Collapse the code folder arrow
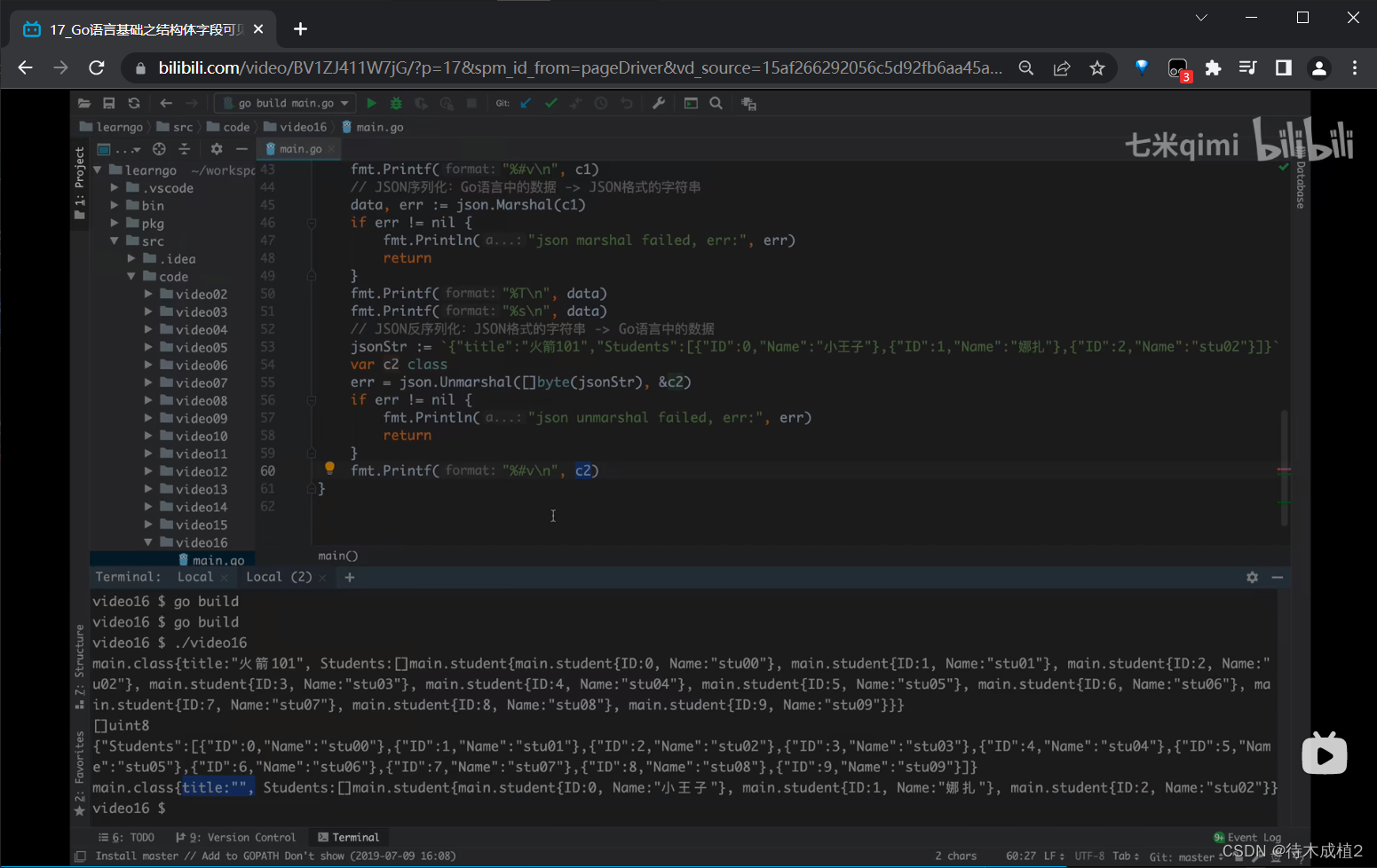The width and height of the screenshot is (1377, 868). pos(131,276)
